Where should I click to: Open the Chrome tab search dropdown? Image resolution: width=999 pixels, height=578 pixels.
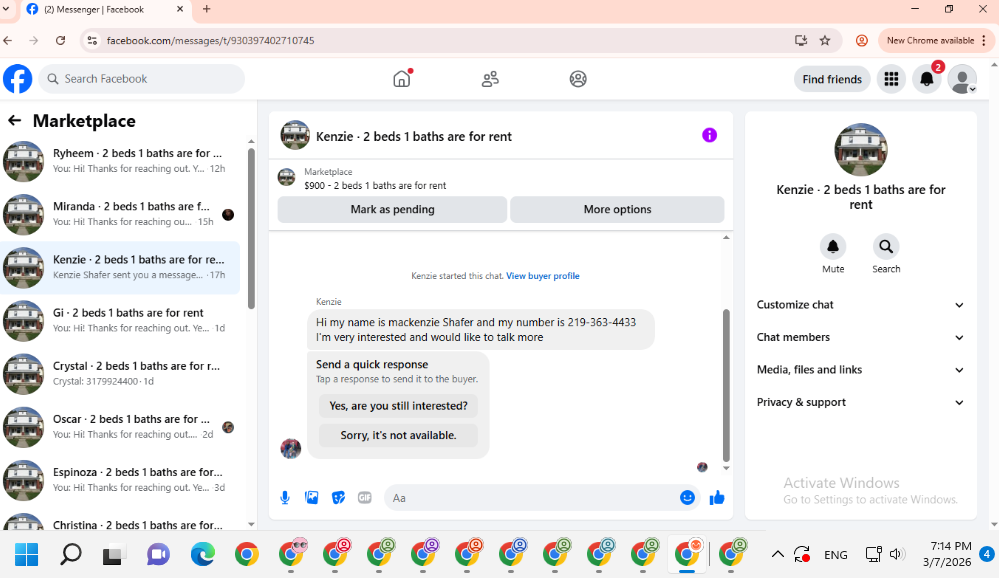(6, 9)
